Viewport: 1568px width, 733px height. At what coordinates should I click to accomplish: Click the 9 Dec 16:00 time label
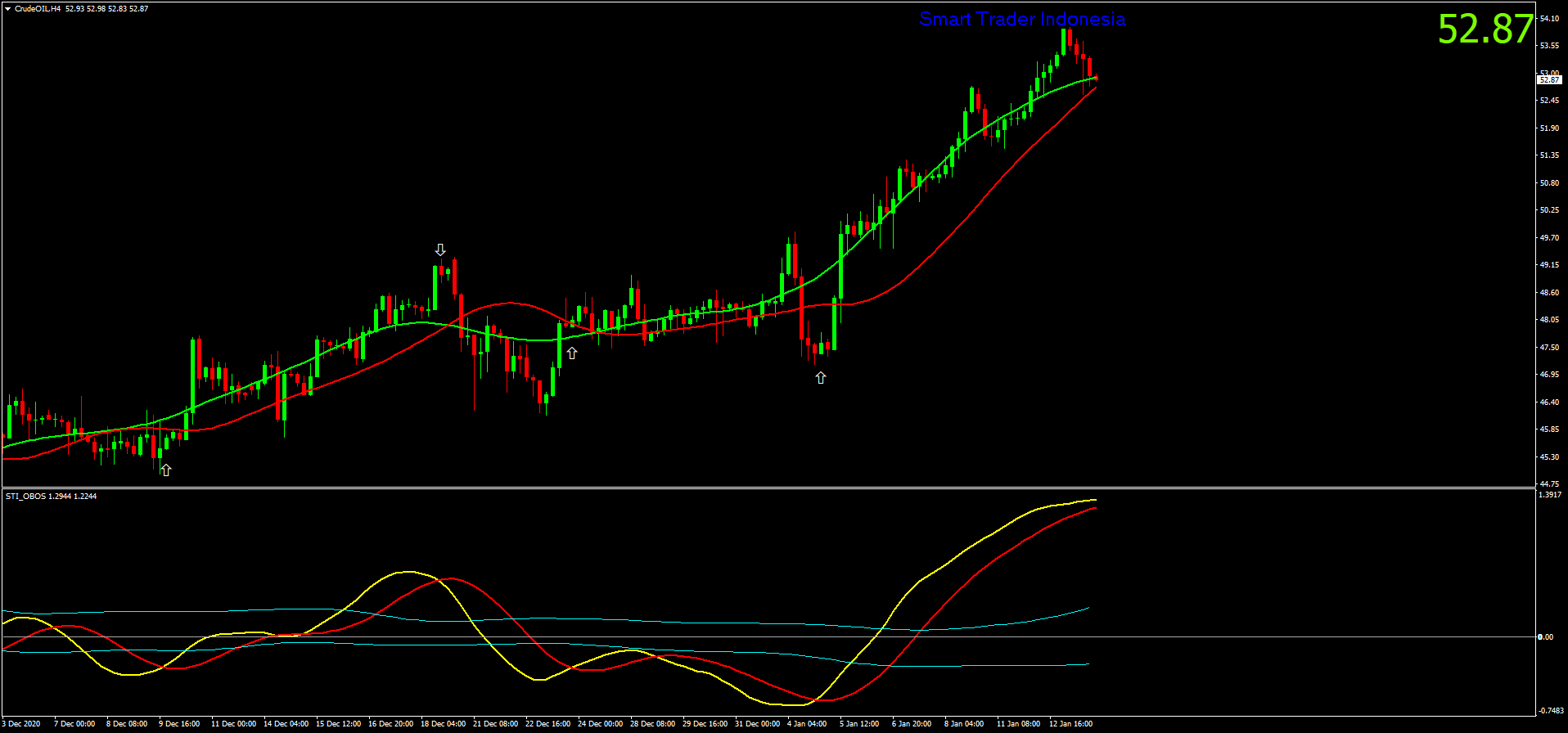(179, 724)
